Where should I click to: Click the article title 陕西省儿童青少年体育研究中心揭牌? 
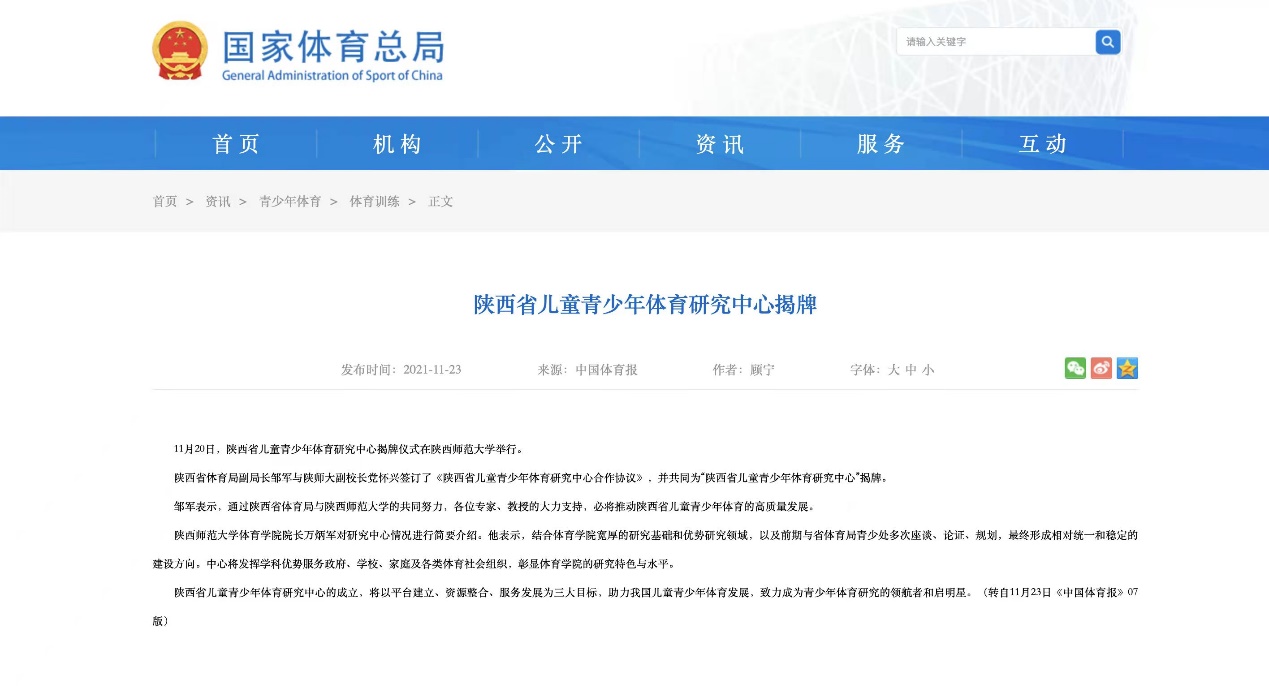[x=645, y=305]
